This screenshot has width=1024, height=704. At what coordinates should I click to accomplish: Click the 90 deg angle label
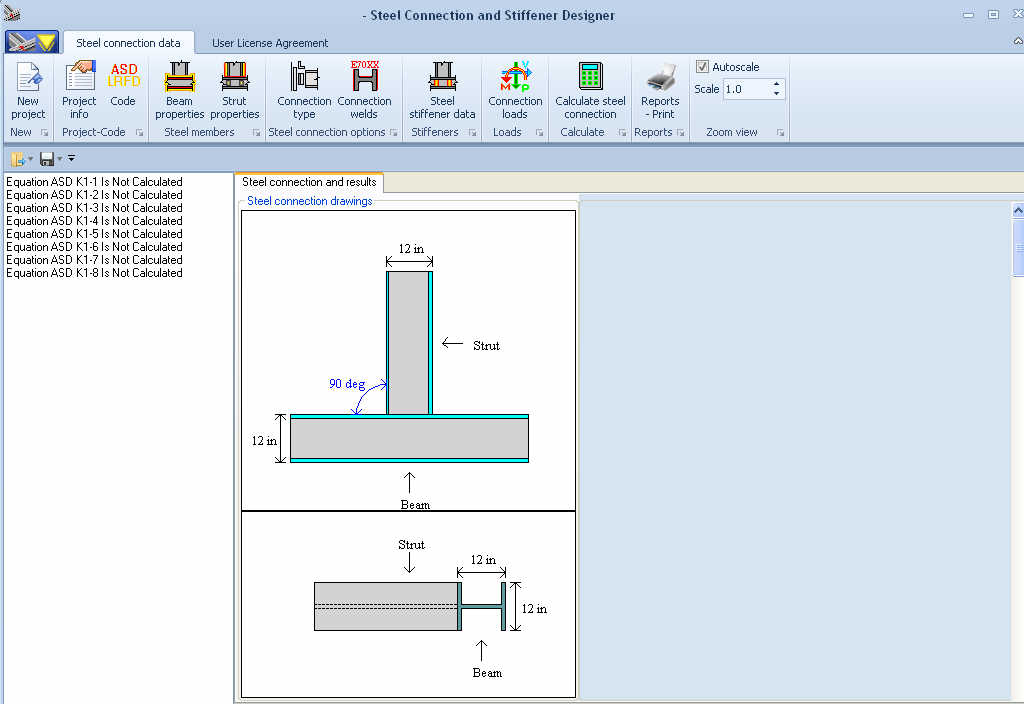347,384
